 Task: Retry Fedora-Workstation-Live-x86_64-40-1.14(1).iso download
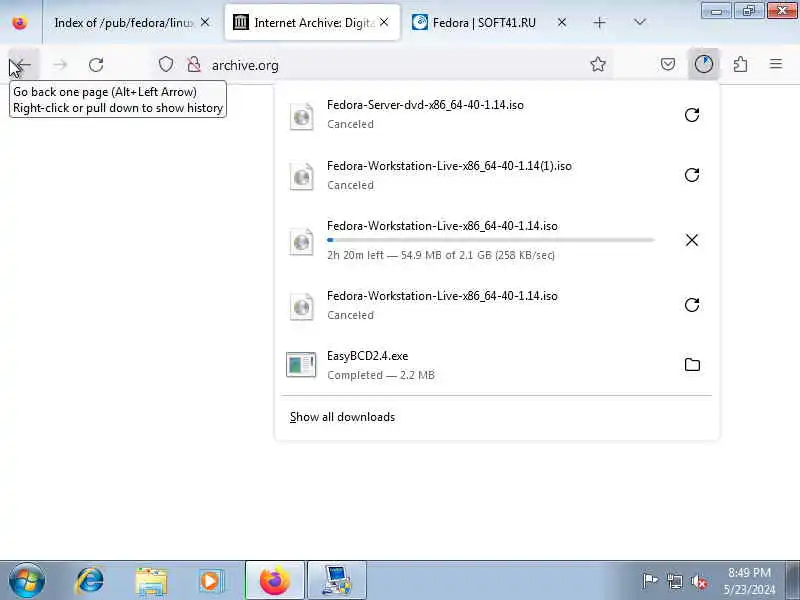[x=692, y=175]
